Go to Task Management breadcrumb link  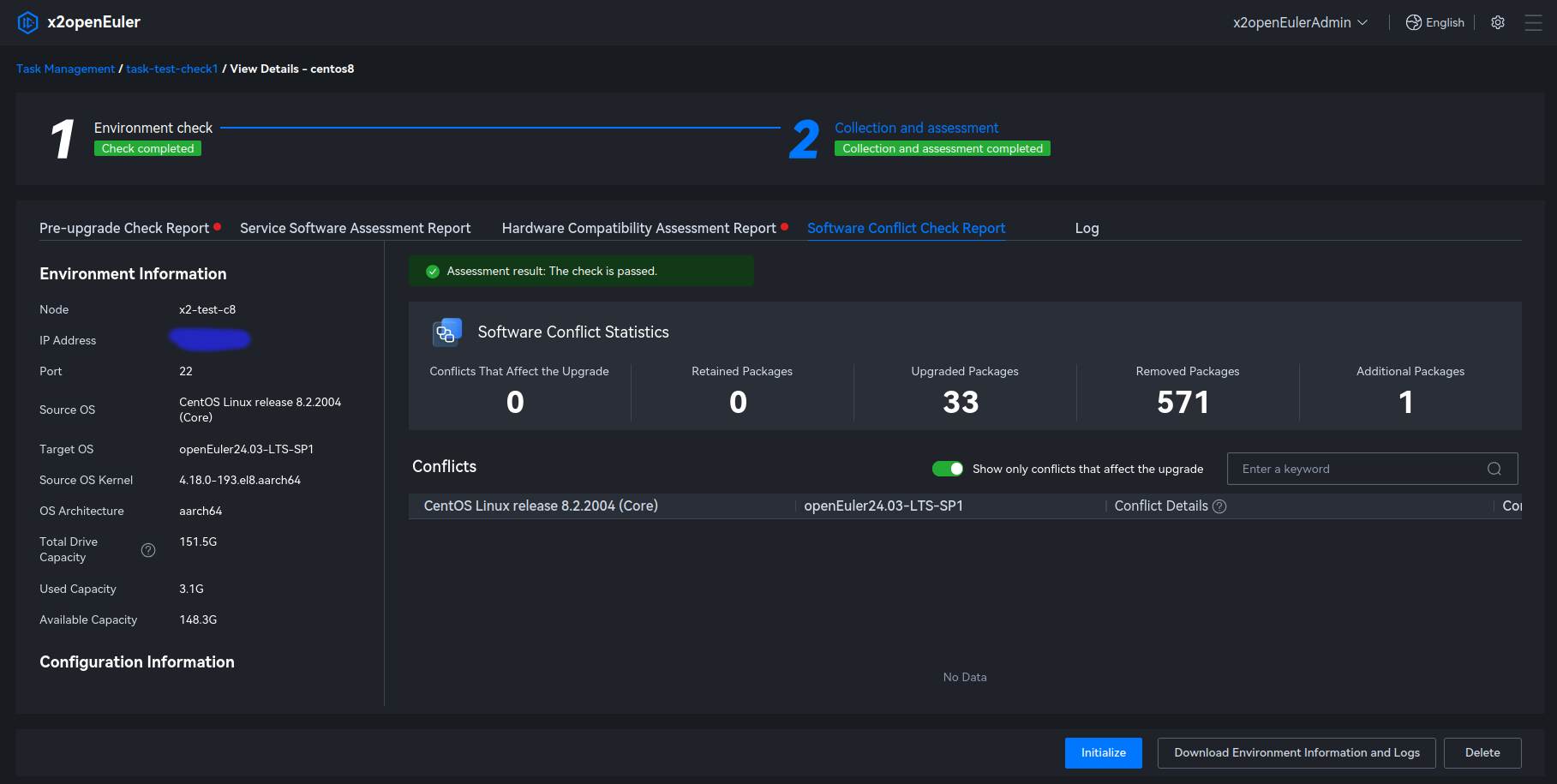(65, 69)
